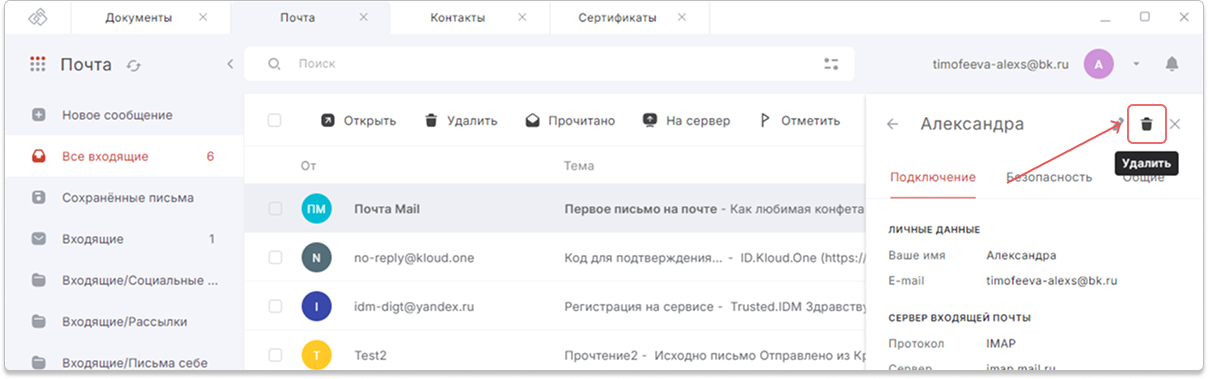Viewport: 1208px width, 379px height.
Task: Click the 'Ваше имя' value 'Александра'
Action: coord(1021,255)
